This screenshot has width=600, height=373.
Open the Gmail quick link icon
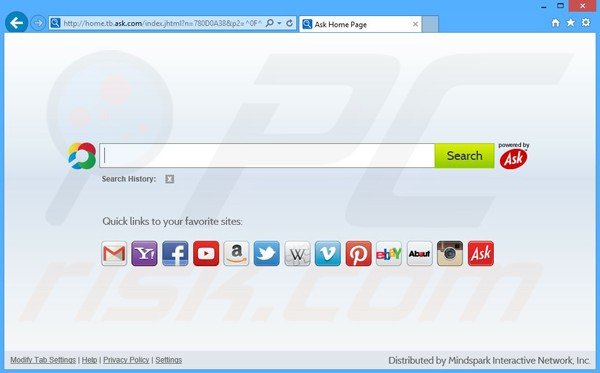114,253
